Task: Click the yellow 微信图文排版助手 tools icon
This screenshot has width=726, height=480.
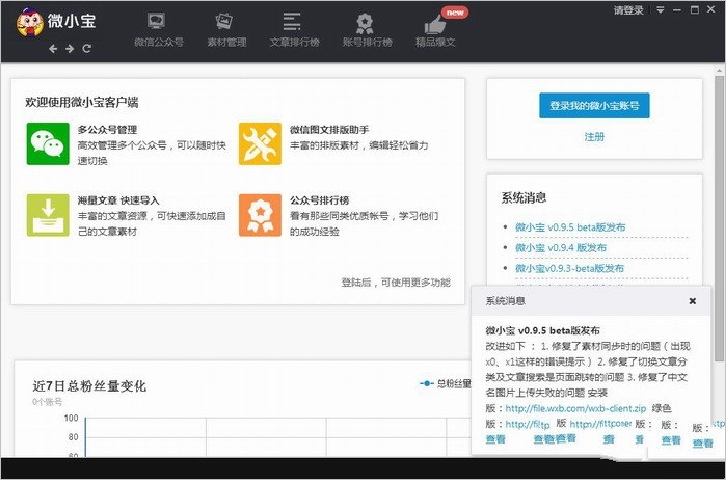Action: pos(260,144)
